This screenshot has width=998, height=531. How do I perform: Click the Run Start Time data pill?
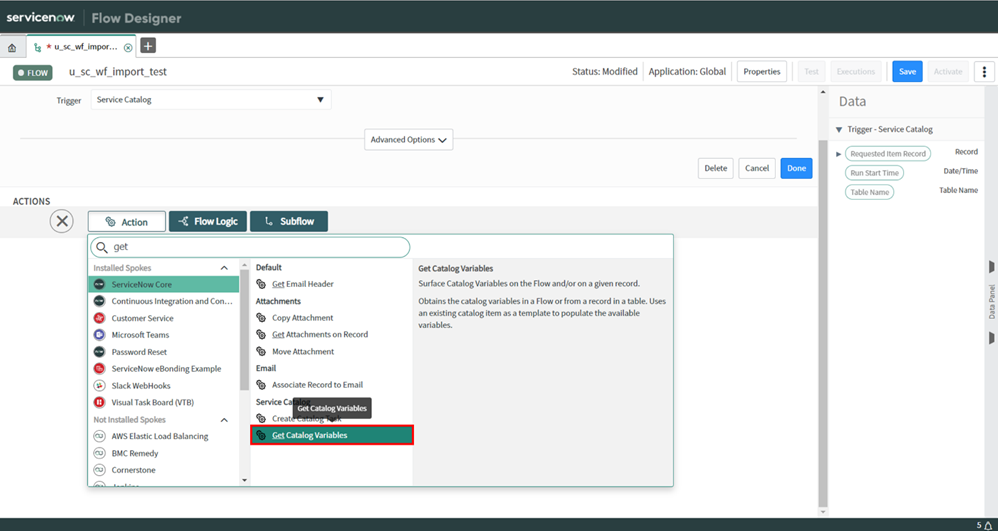pos(874,173)
